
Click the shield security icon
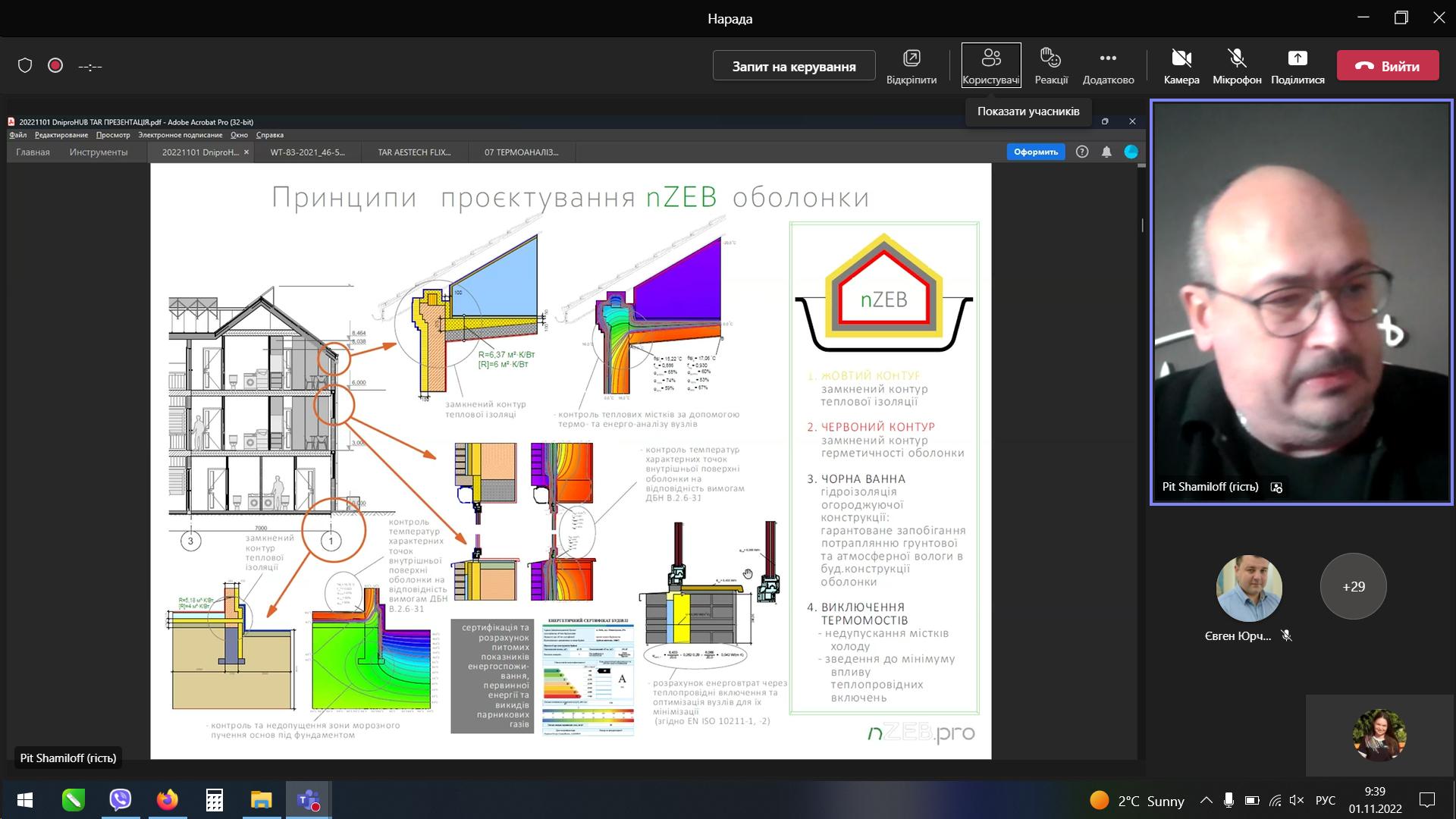[25, 66]
